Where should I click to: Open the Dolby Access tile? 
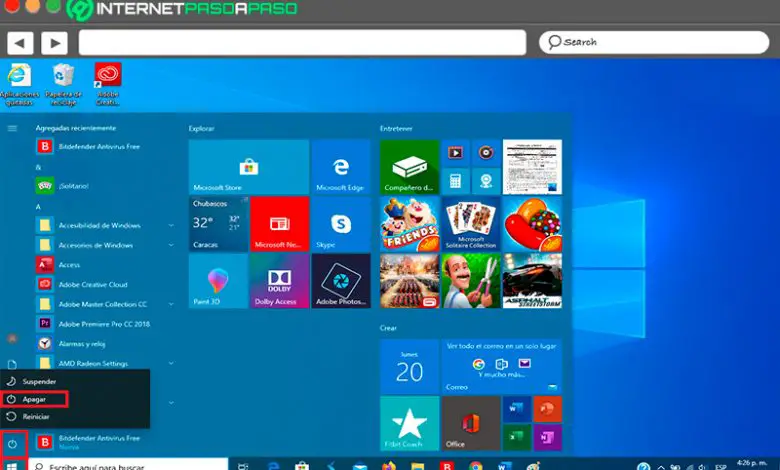point(280,281)
